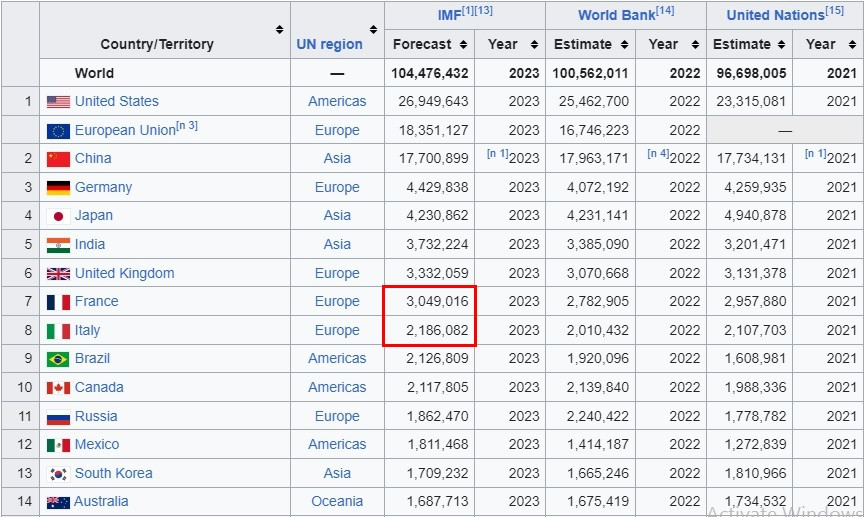
Task: Click the United States flag icon
Action: [x=58, y=102]
